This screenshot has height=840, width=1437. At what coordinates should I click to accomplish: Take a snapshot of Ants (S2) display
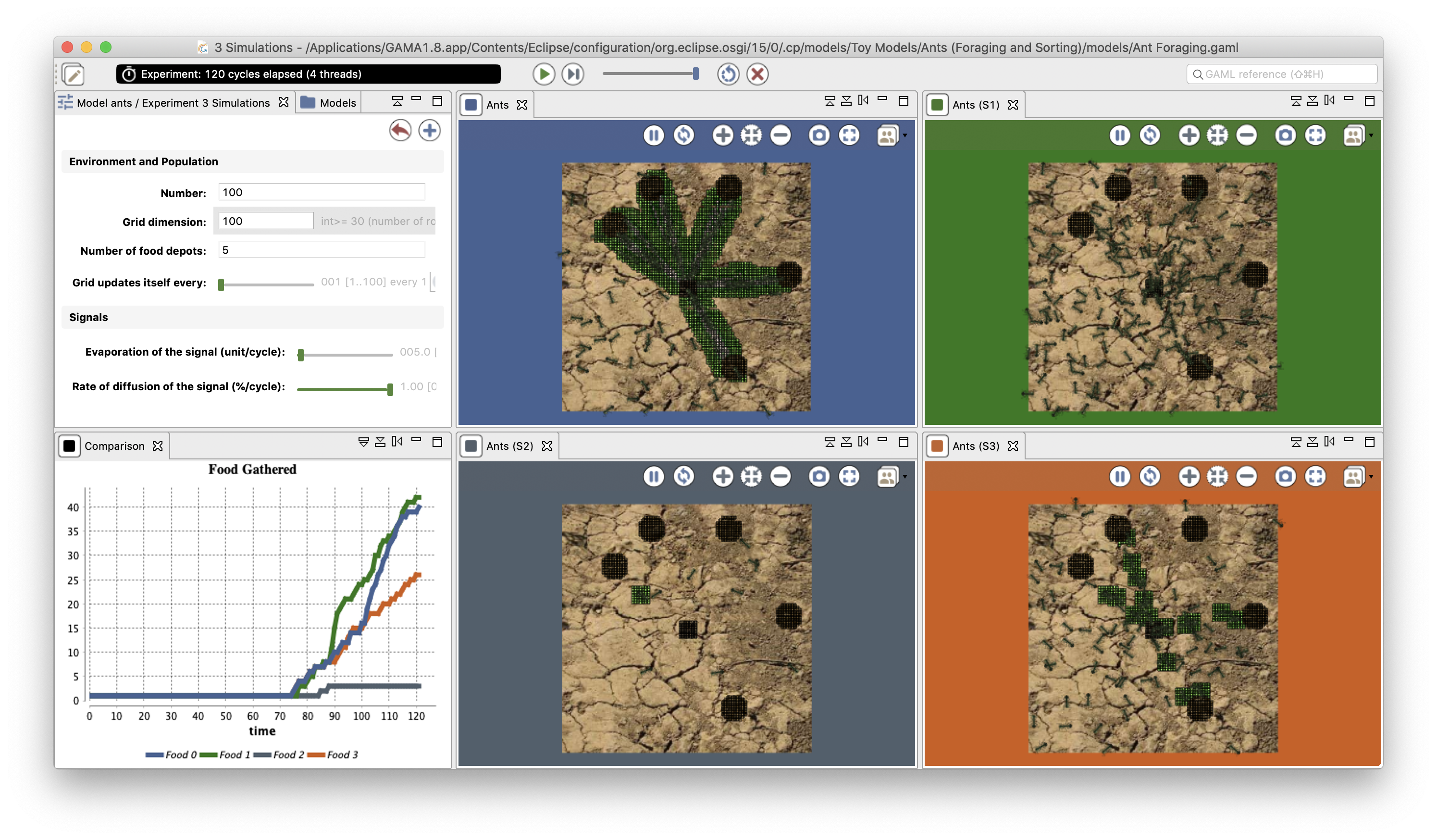click(x=819, y=477)
